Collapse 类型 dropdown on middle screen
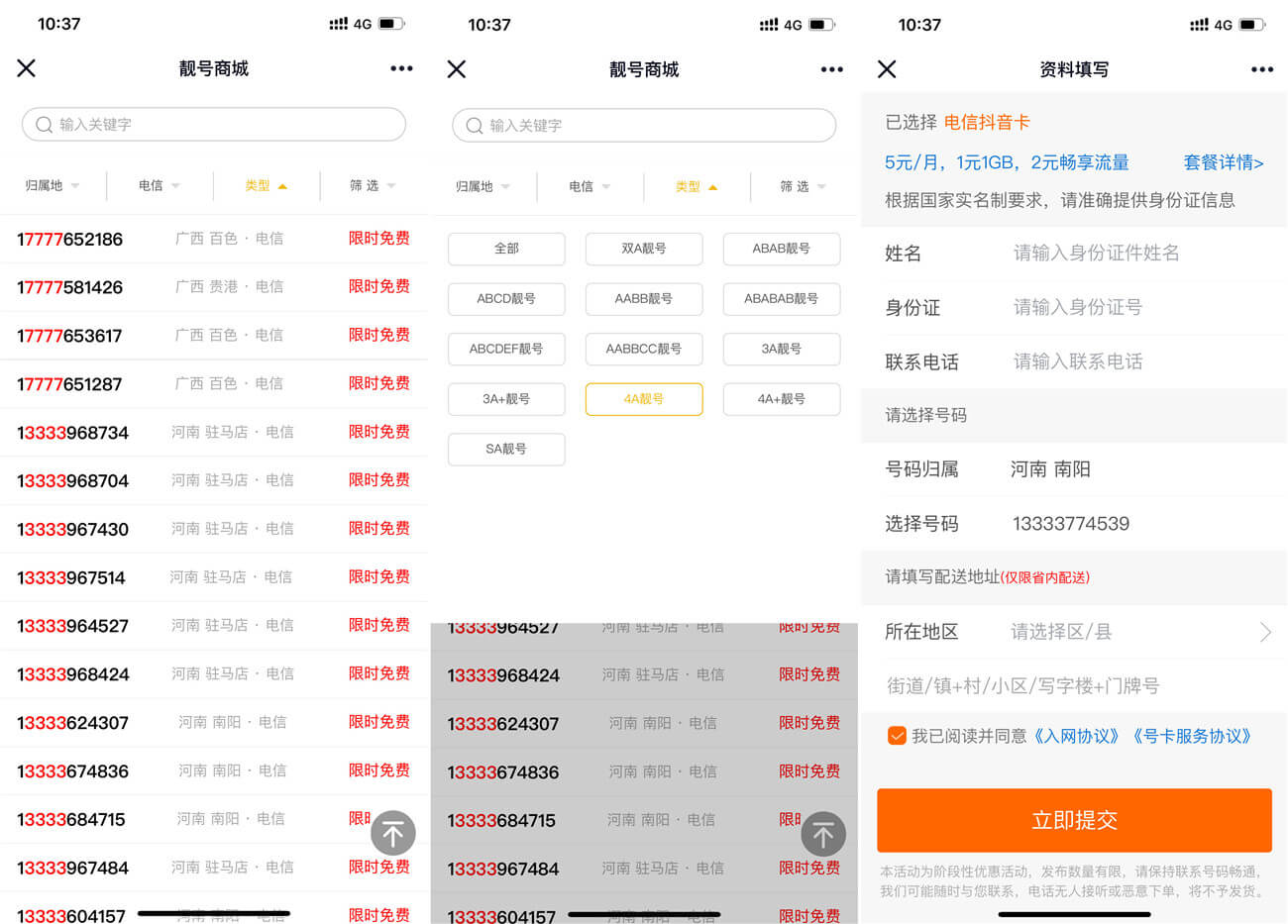This screenshot has width=1288, height=924. coord(696,186)
